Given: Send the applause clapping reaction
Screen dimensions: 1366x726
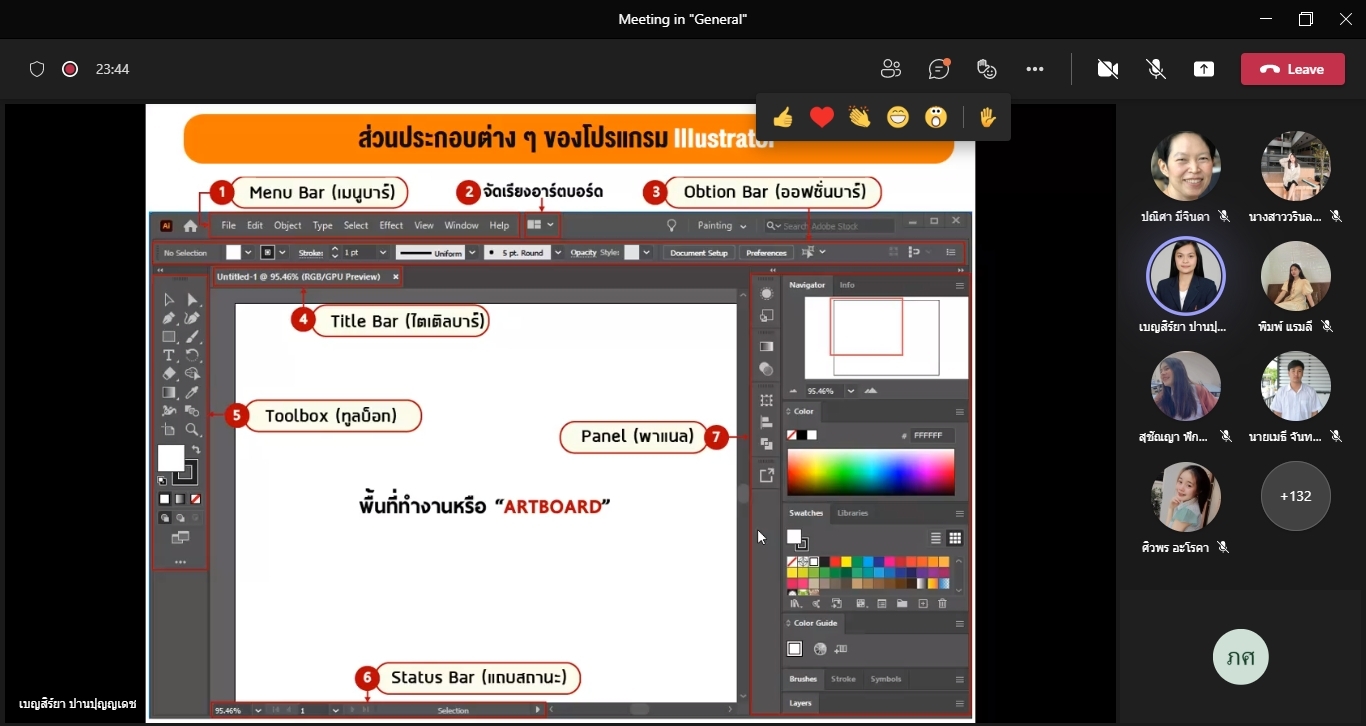Looking at the screenshot, I should tap(860, 118).
